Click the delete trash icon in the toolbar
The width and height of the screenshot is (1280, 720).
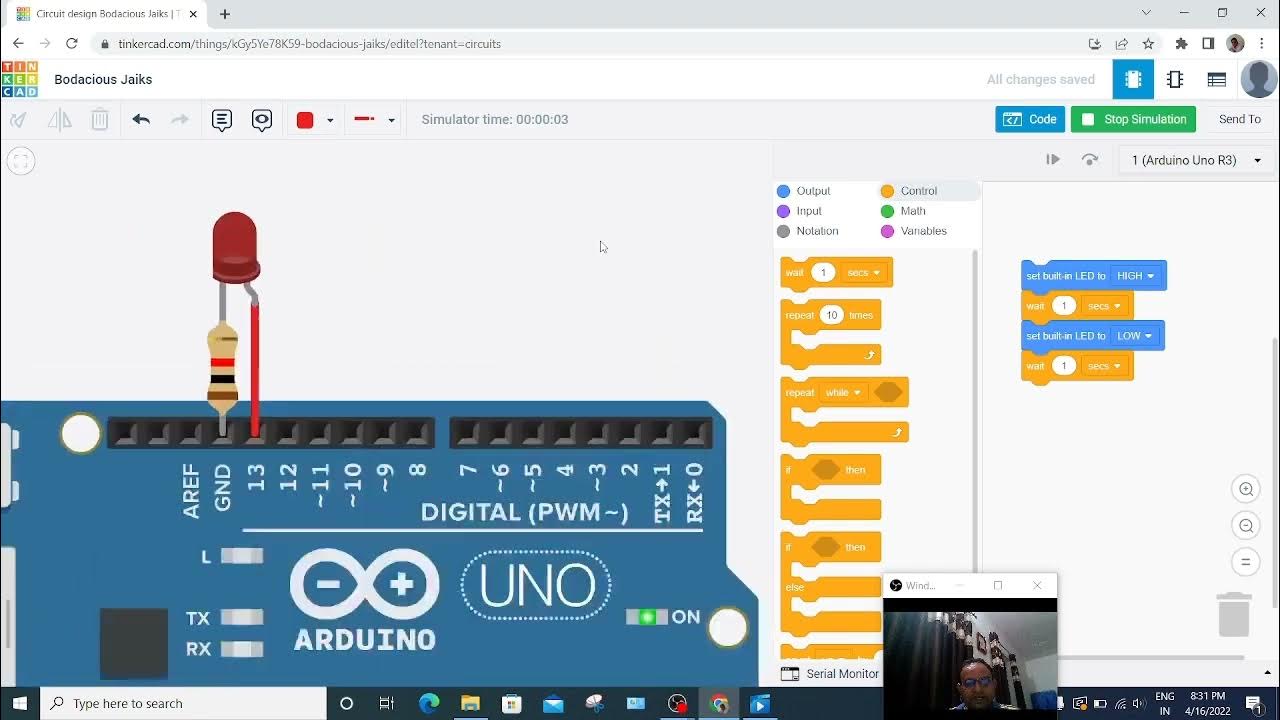click(100, 120)
